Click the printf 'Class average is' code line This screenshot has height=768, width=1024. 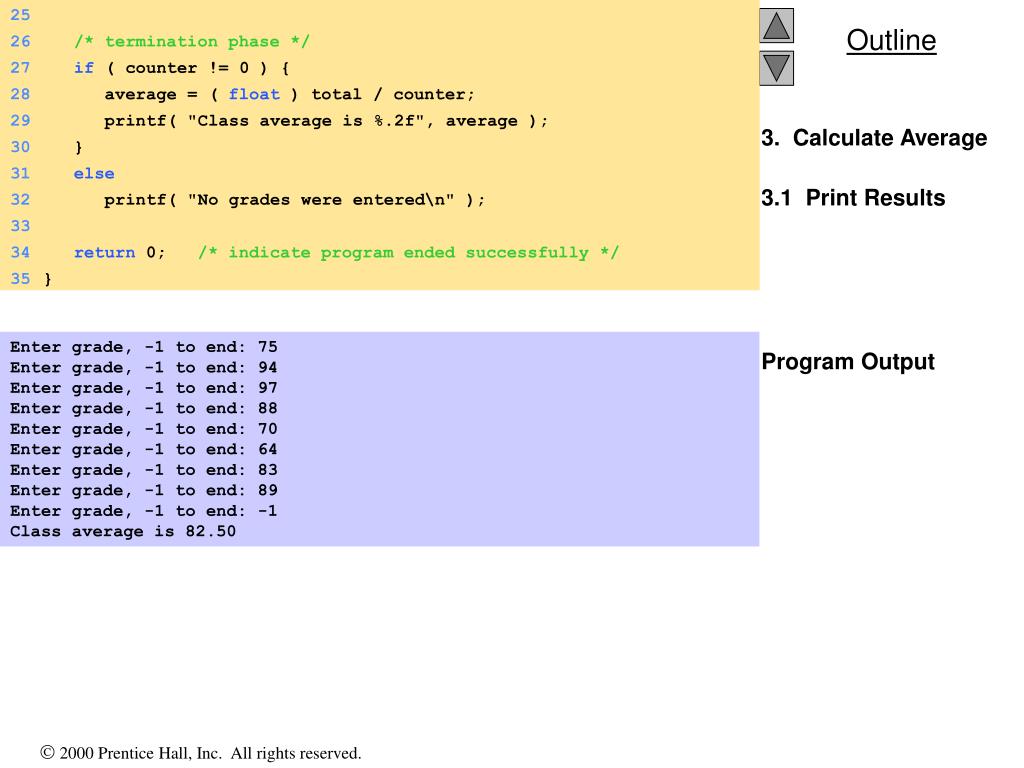tap(326, 121)
